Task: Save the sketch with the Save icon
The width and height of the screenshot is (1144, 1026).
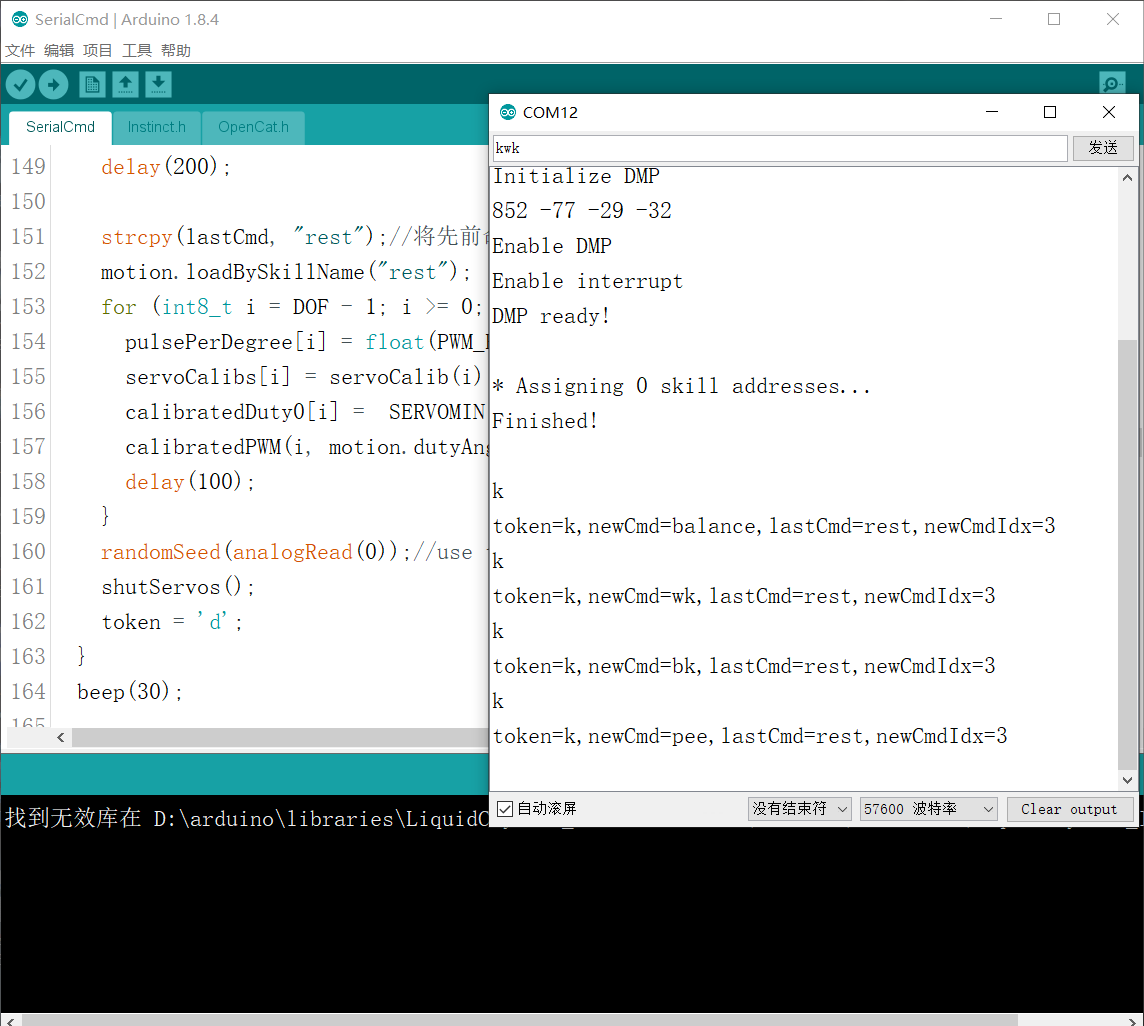Action: pos(158,85)
